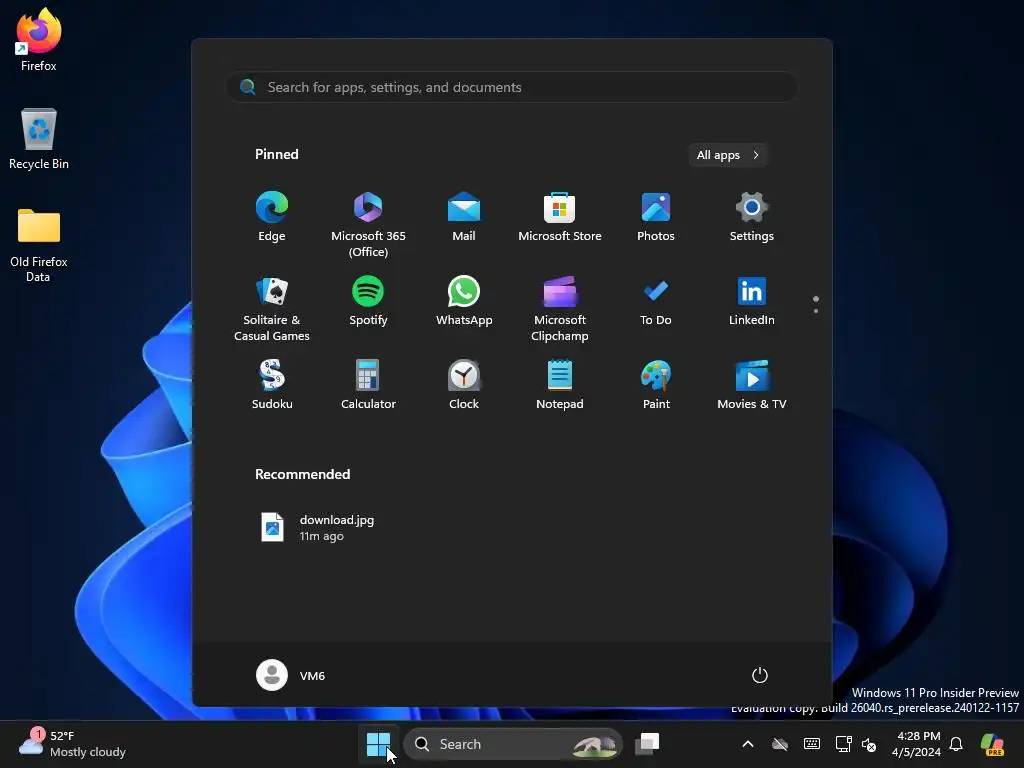Launch Microsoft Clipchamp
The height and width of the screenshot is (768, 1024).
(560, 309)
